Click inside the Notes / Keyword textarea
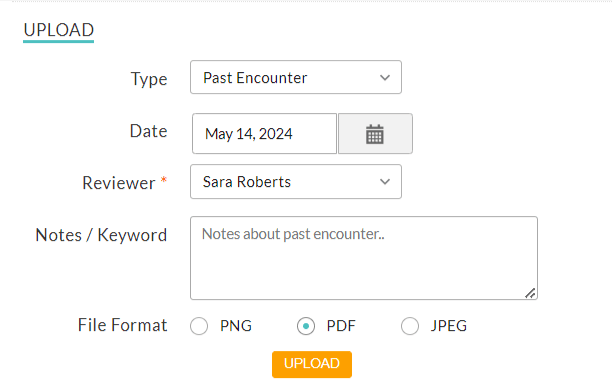 (x=364, y=258)
